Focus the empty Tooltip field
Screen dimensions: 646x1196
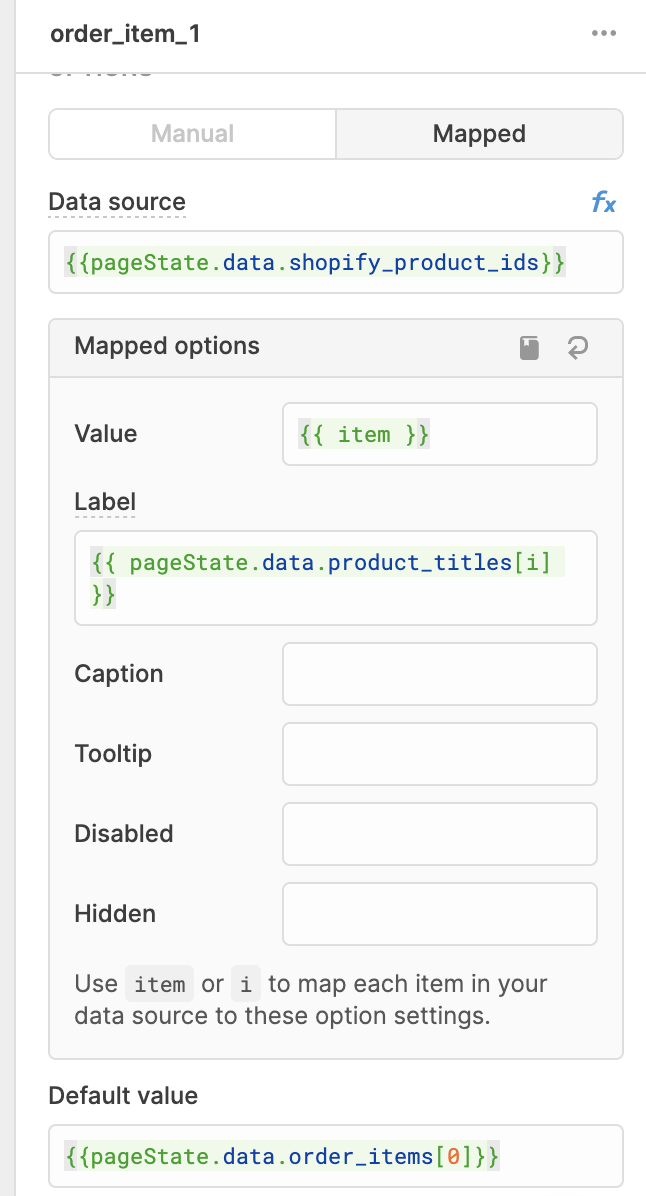pos(439,754)
